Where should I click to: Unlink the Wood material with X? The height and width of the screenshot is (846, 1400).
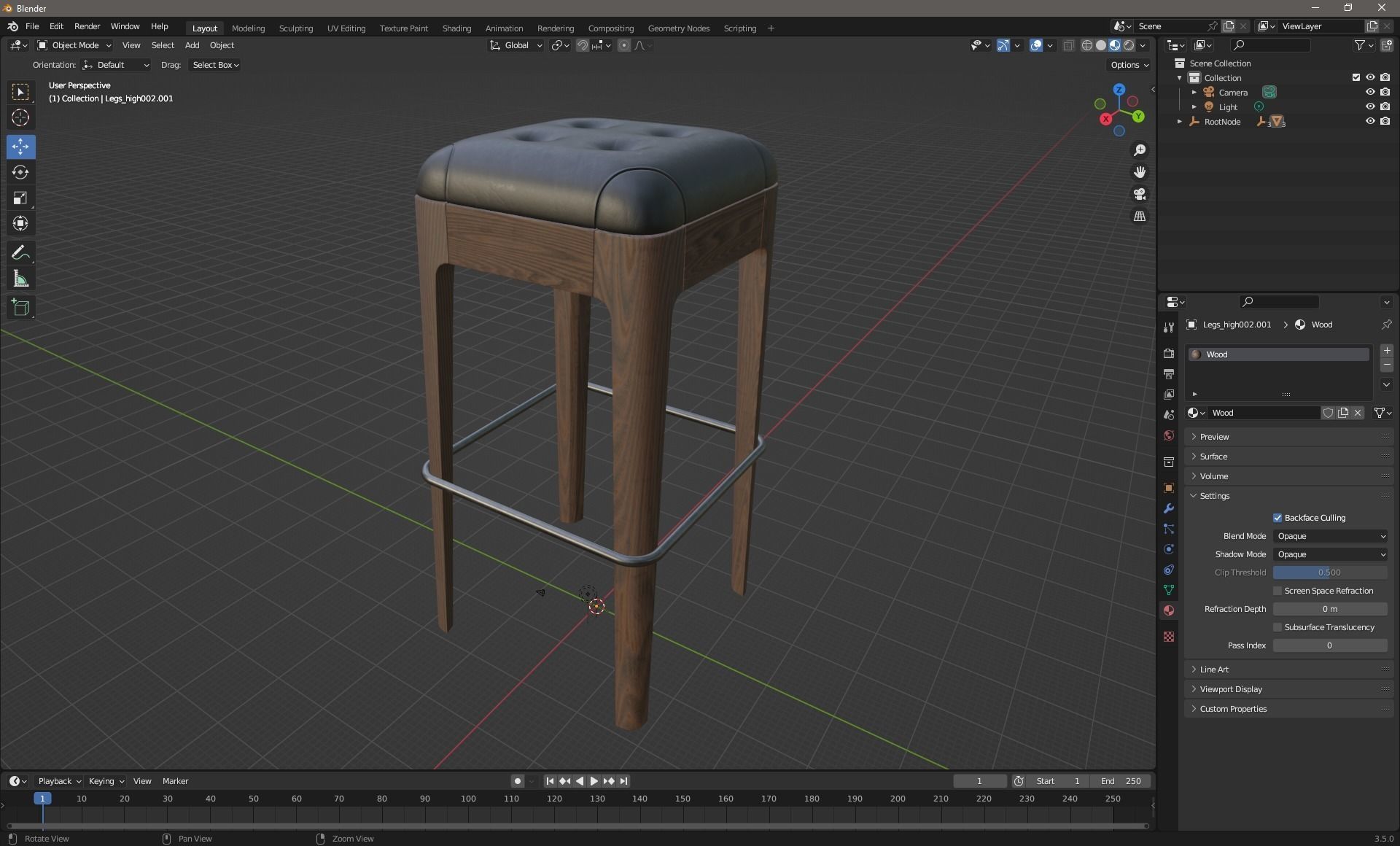(1358, 413)
